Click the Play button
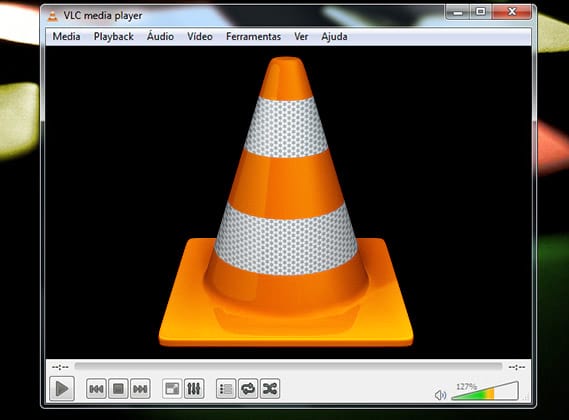 click(62, 389)
